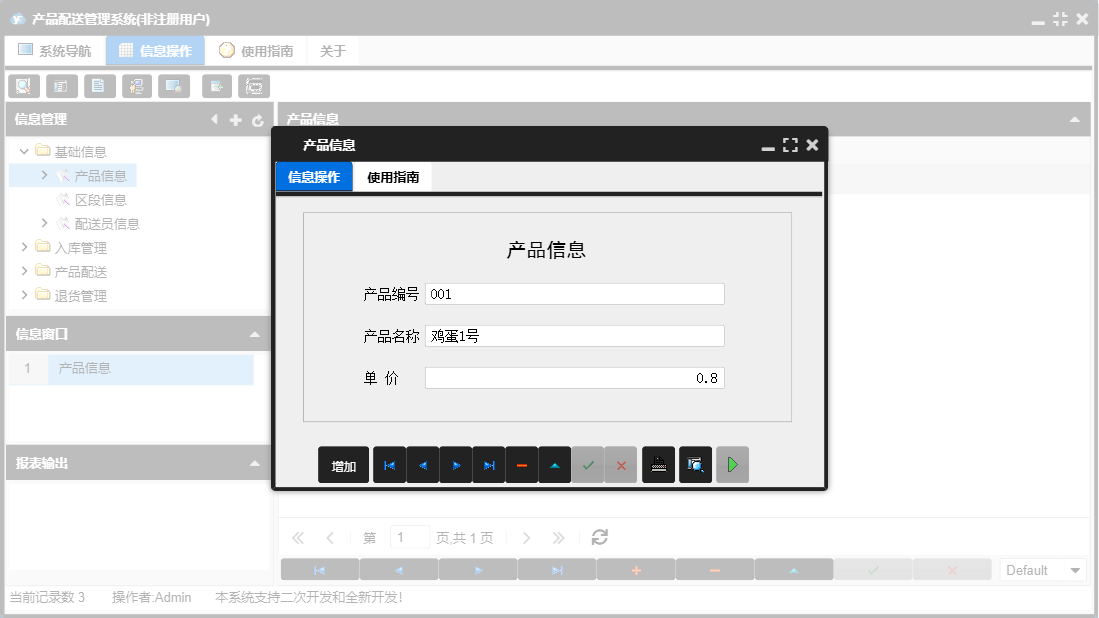The width and height of the screenshot is (1099, 618).
Task: Open the 关于 tab
Action: pyautogui.click(x=332, y=50)
